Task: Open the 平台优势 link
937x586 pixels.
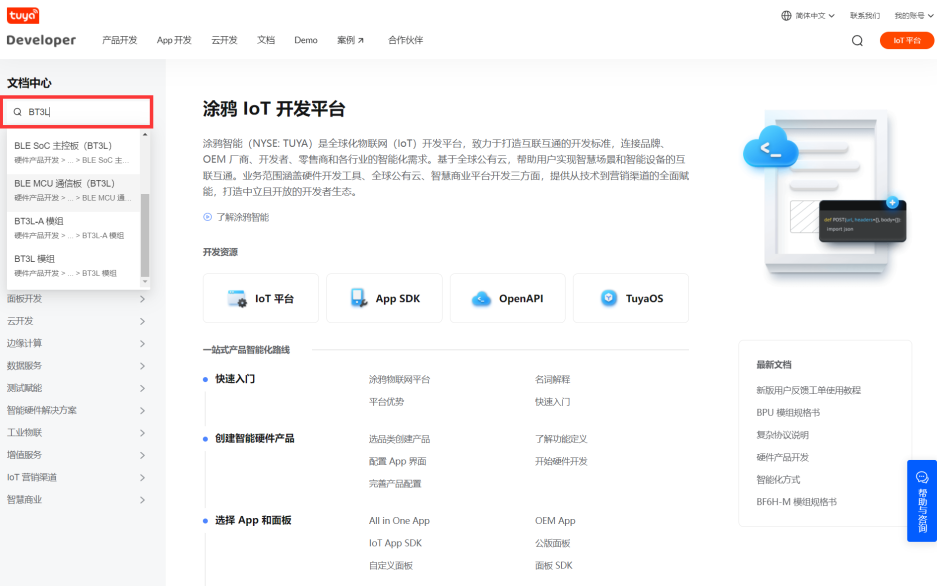Action: tap(386, 401)
